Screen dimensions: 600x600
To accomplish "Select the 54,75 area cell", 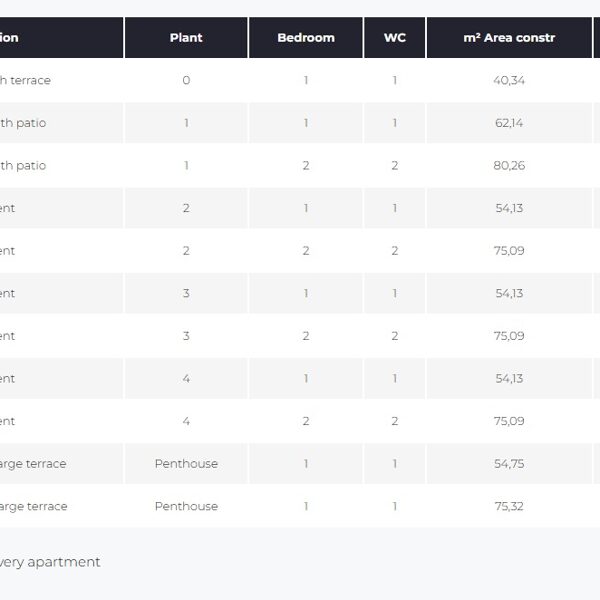I will point(509,464).
